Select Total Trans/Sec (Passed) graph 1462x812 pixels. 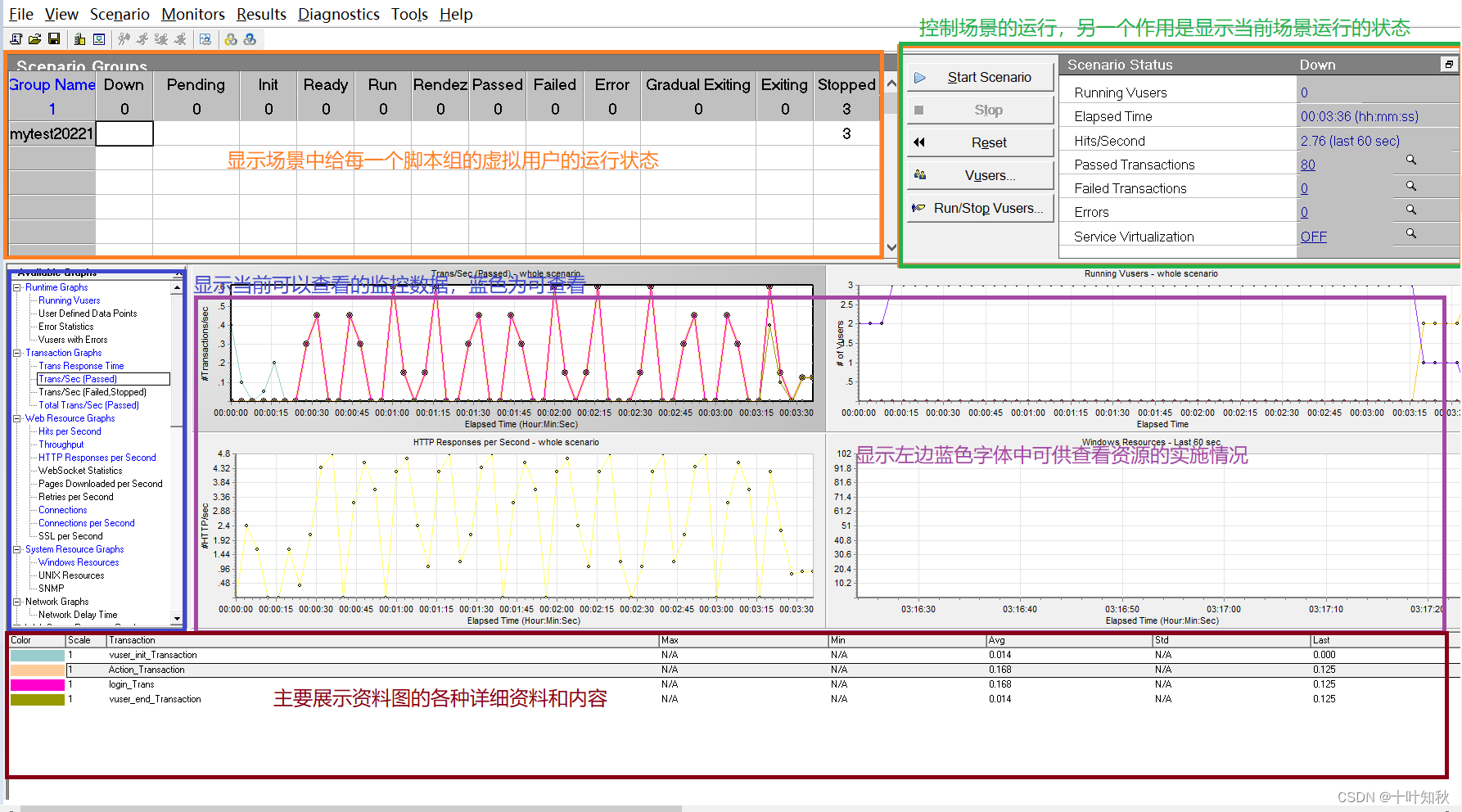(88, 405)
